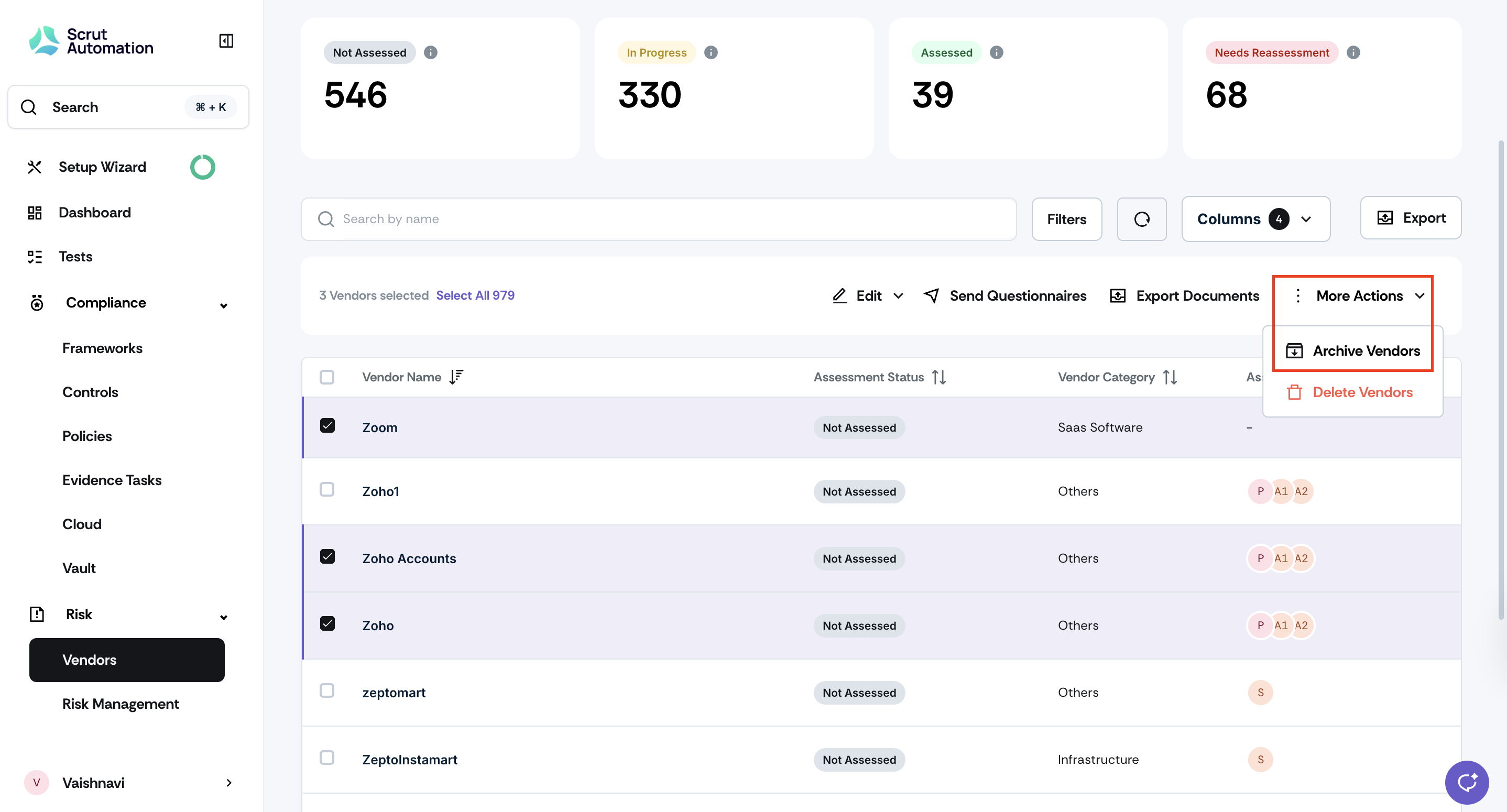Expand the Edit dropdown
Viewport: 1507px width, 812px height.
coord(868,295)
